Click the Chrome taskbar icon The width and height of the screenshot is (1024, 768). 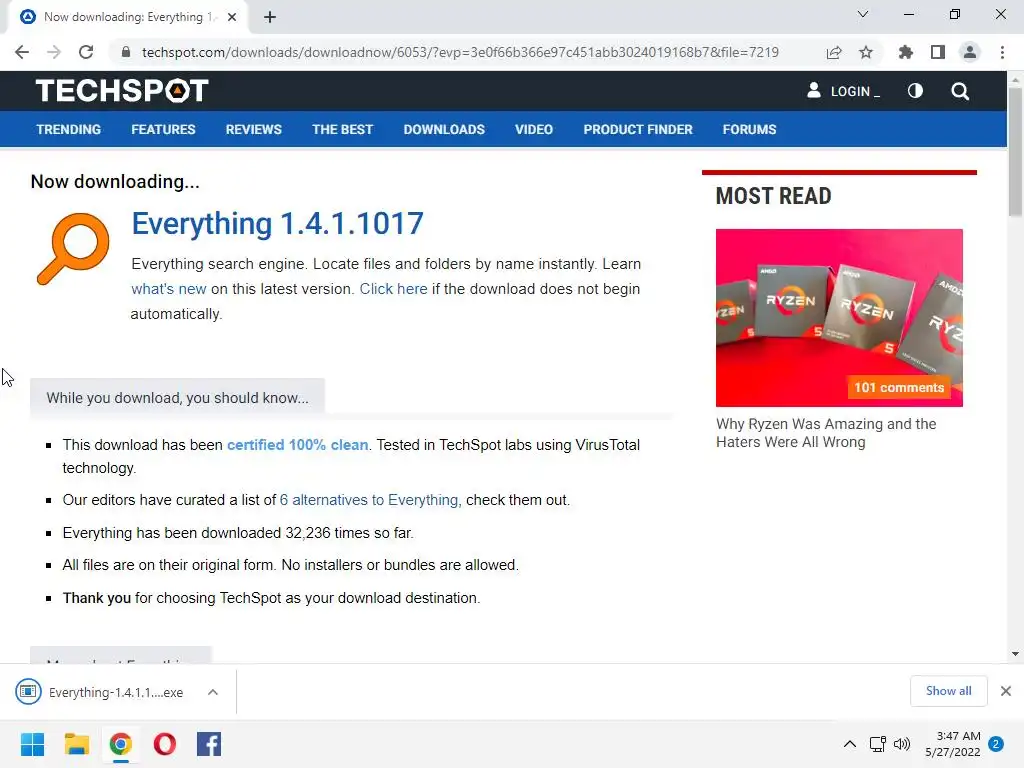click(121, 744)
